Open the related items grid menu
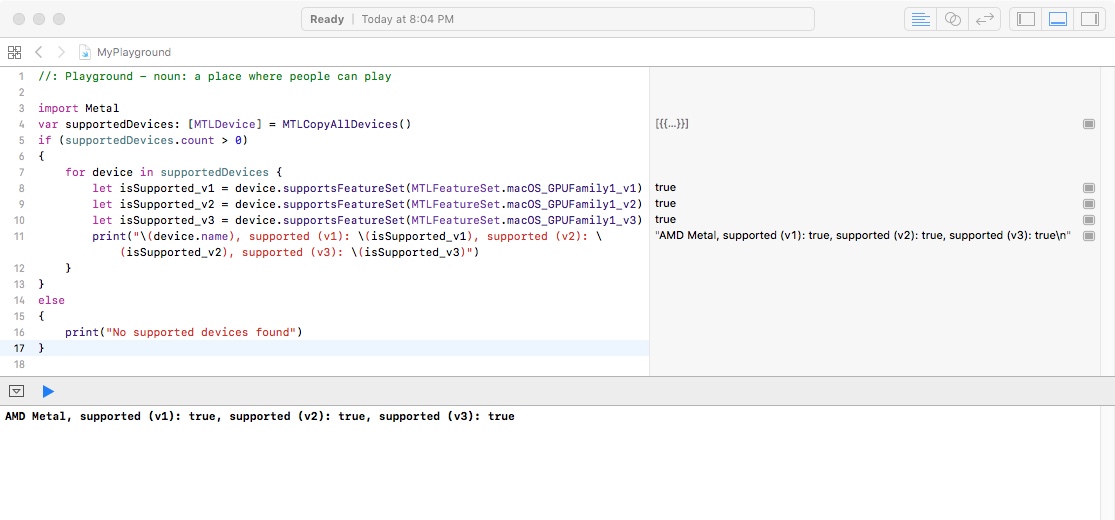 (14, 52)
